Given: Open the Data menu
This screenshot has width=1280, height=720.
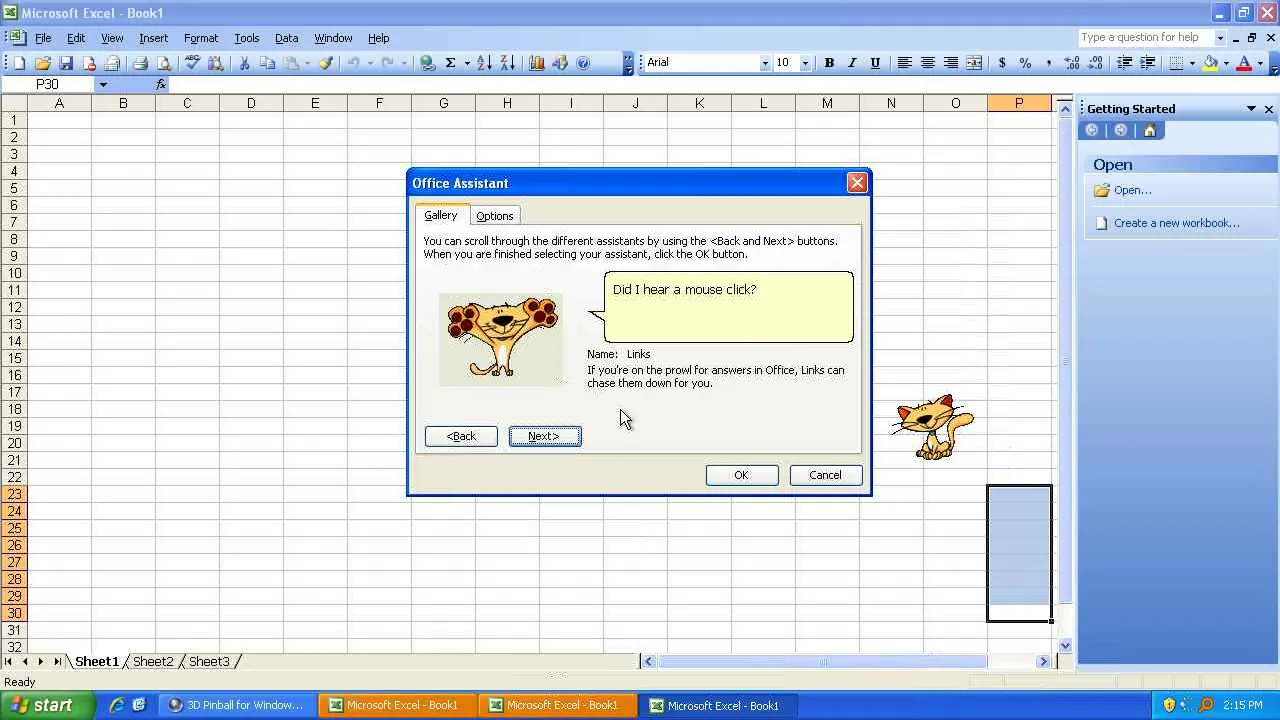Looking at the screenshot, I should point(286,38).
